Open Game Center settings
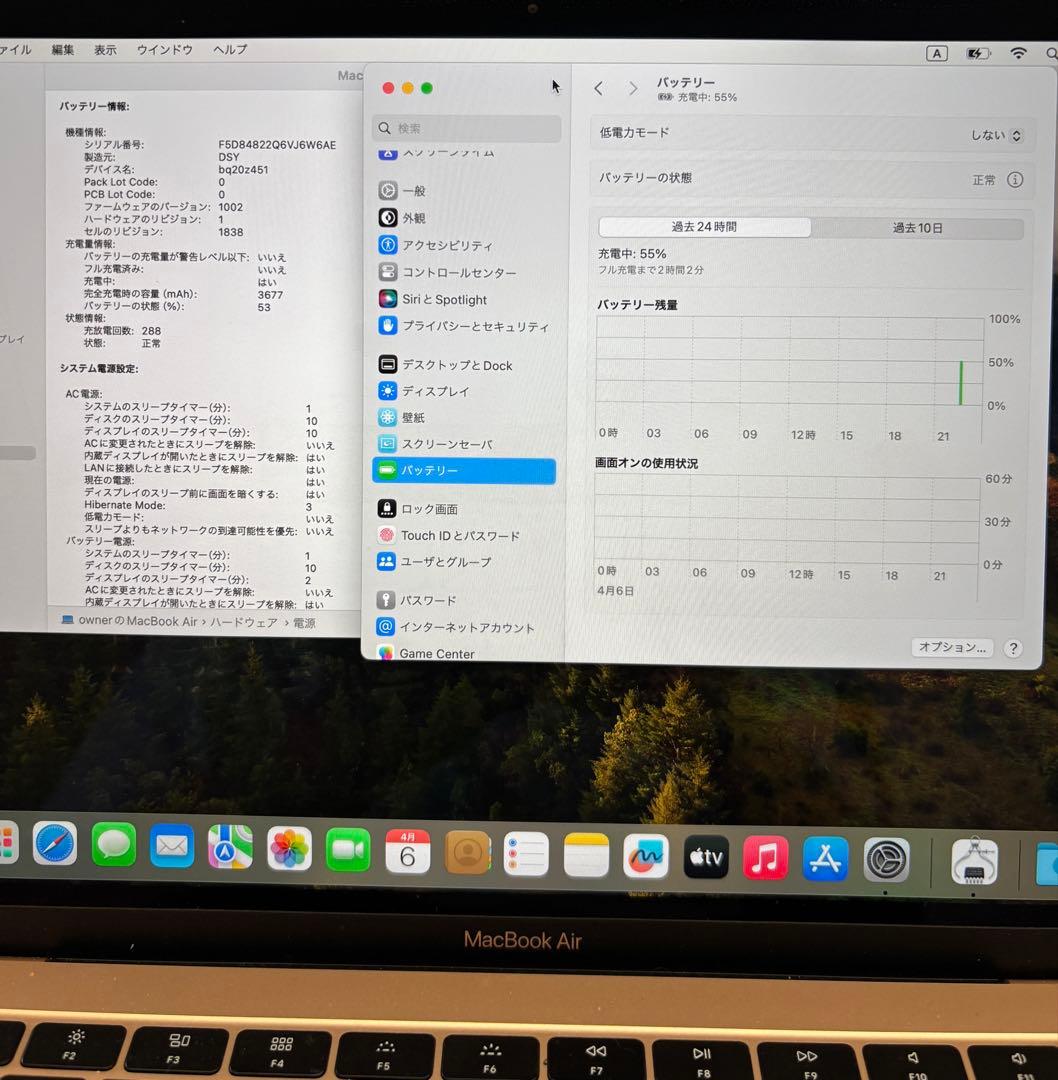Screen dimensions: 1058x1080 [x=426, y=653]
